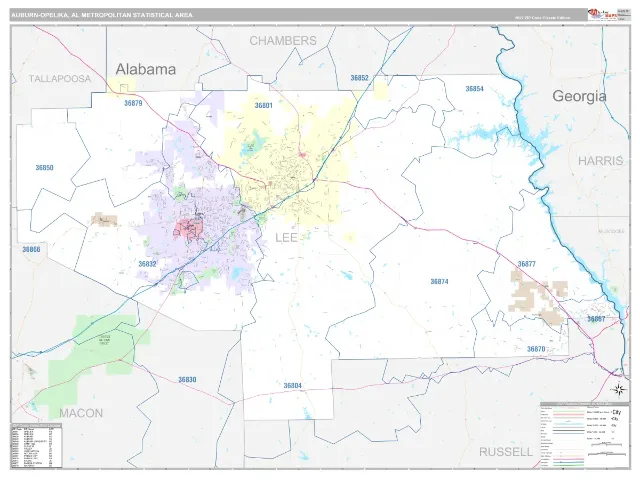Click the compass rose on the map
The height and width of the screenshot is (480, 640).
point(619,389)
